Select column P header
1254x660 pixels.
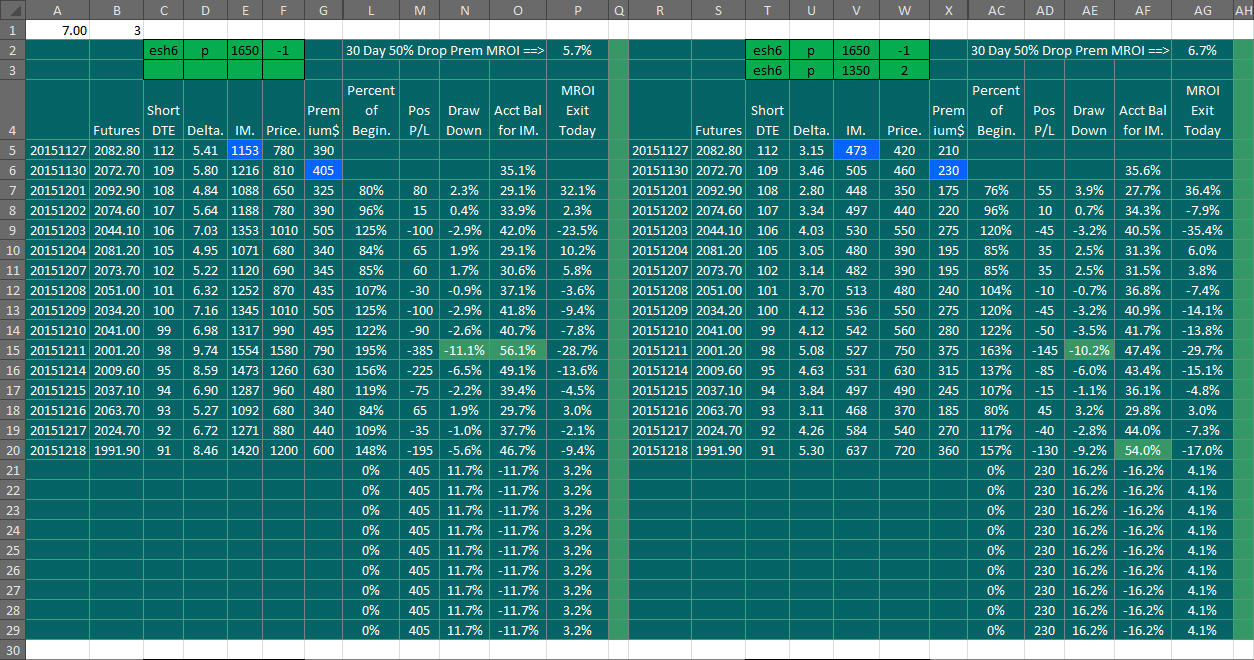click(577, 10)
